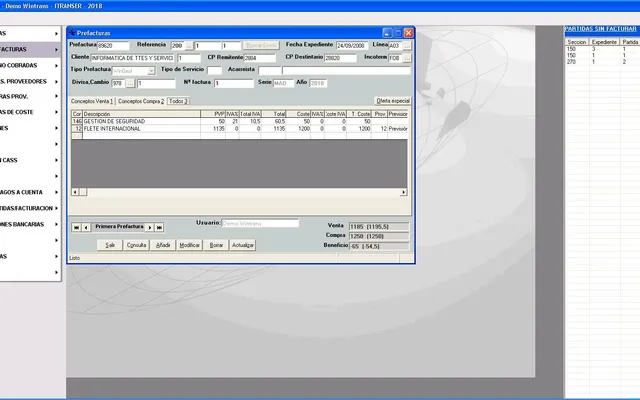The height and width of the screenshot is (400, 640).
Task: Switch to the Todos tab
Action: [178, 101]
